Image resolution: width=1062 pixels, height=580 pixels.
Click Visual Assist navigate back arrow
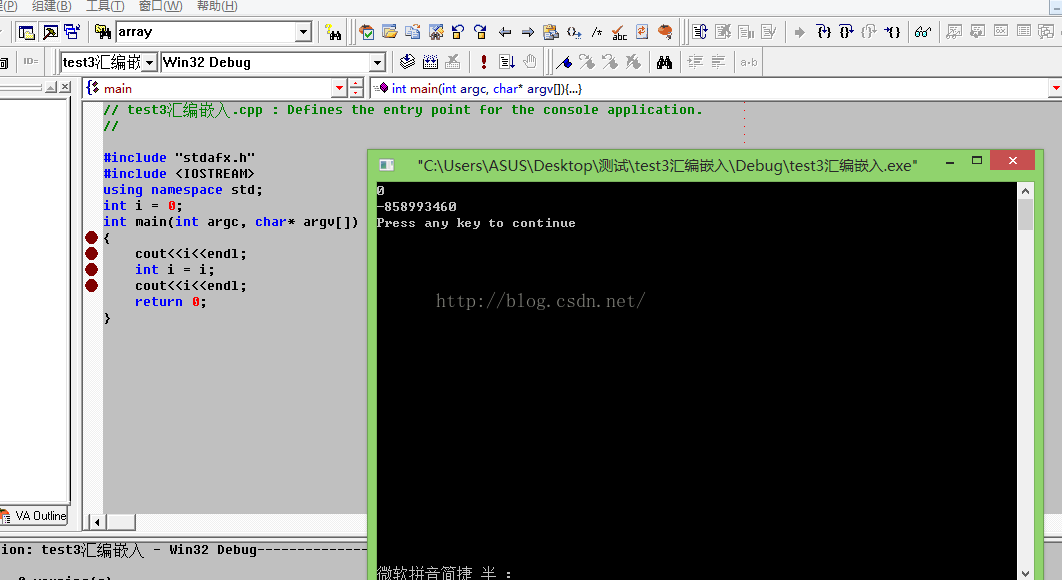505,32
